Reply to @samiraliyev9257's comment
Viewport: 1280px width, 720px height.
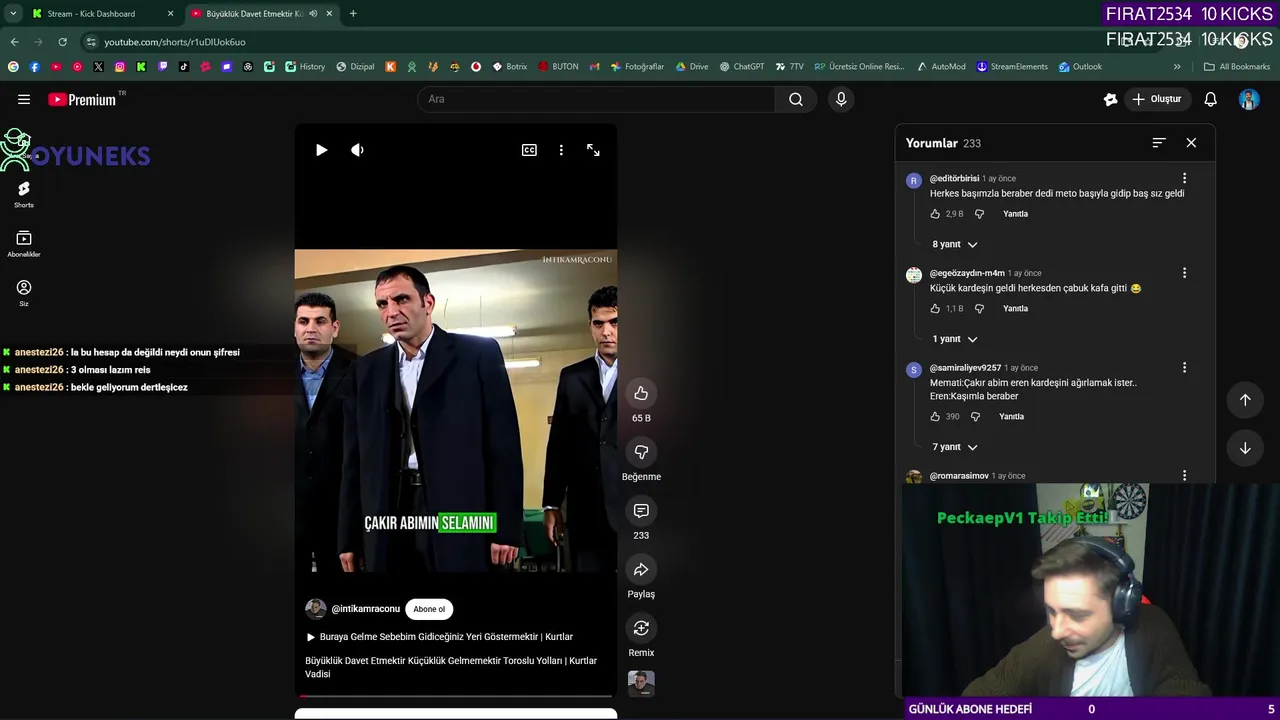click(x=1011, y=417)
